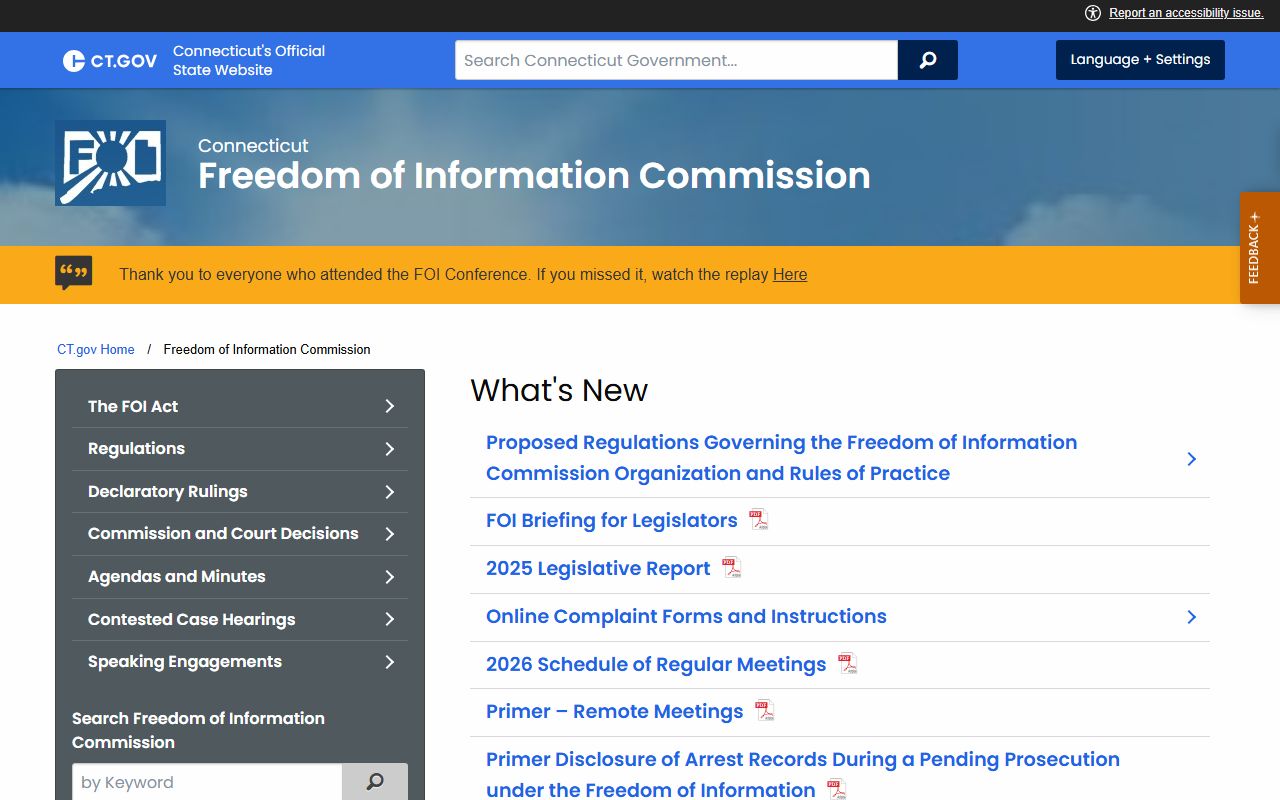Open Online Complaint Forms and Instructions link
The image size is (1280, 800).
(686, 616)
